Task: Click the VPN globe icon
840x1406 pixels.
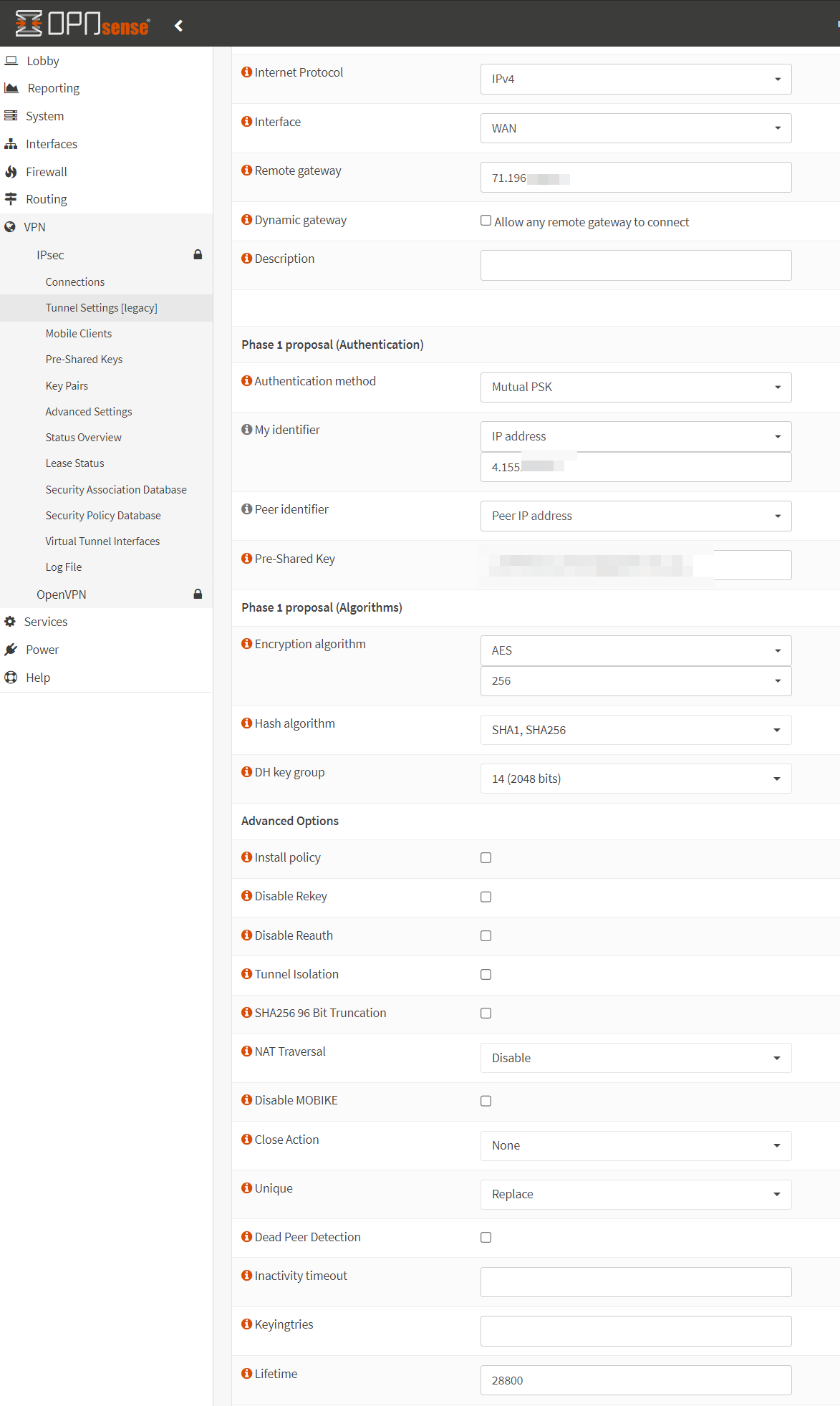Action: point(10,227)
